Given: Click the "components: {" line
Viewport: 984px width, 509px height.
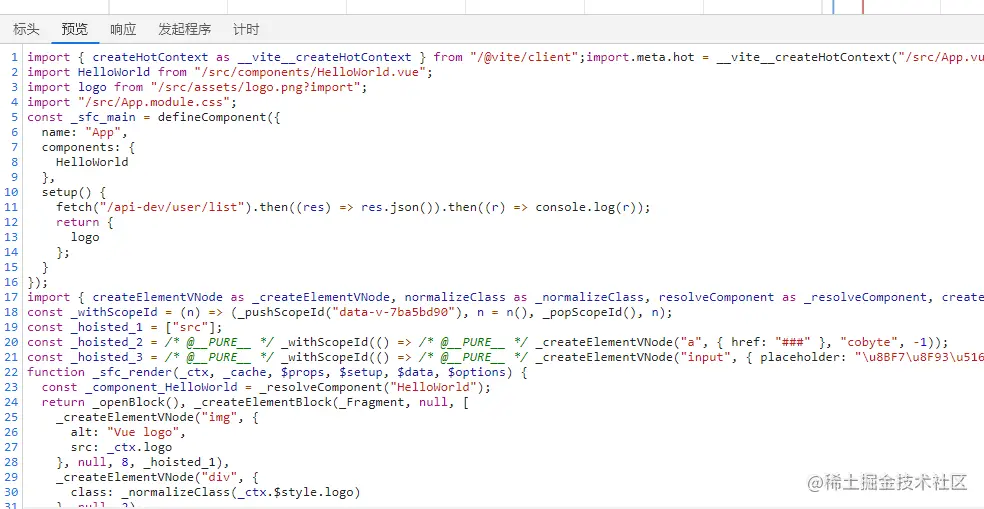Looking at the screenshot, I should coord(88,147).
